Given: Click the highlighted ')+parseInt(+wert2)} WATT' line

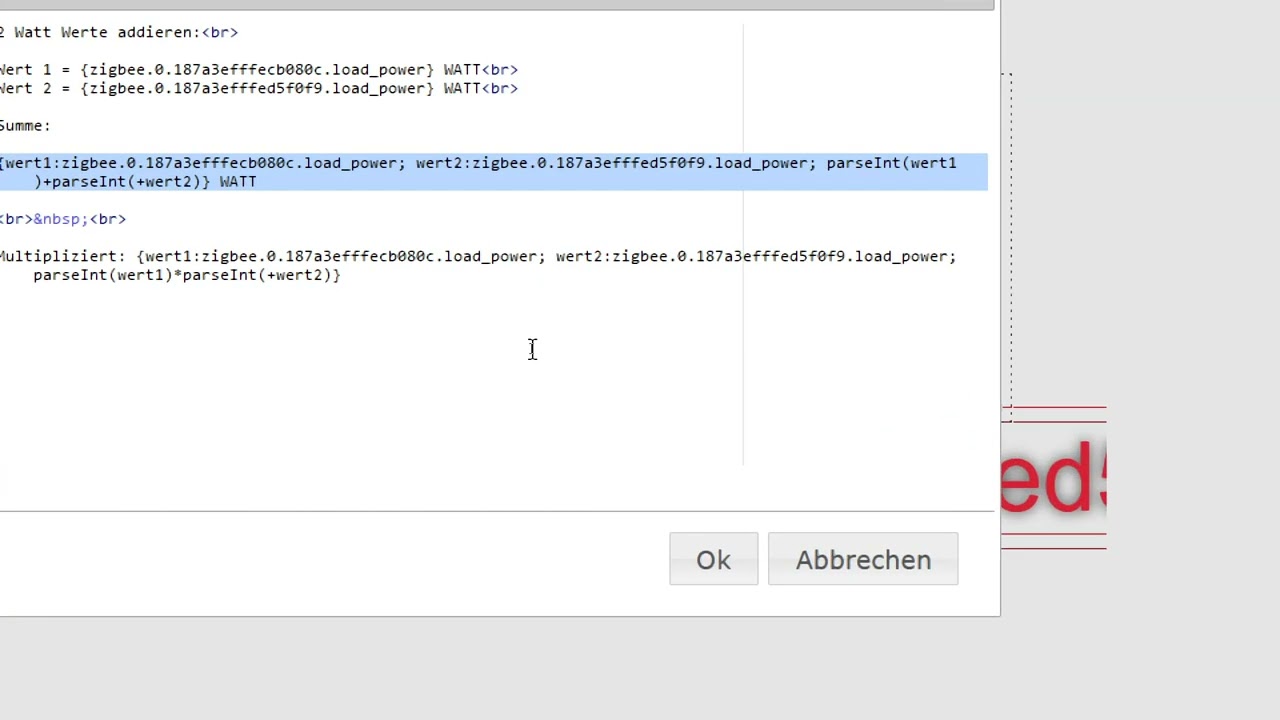Looking at the screenshot, I should [145, 182].
